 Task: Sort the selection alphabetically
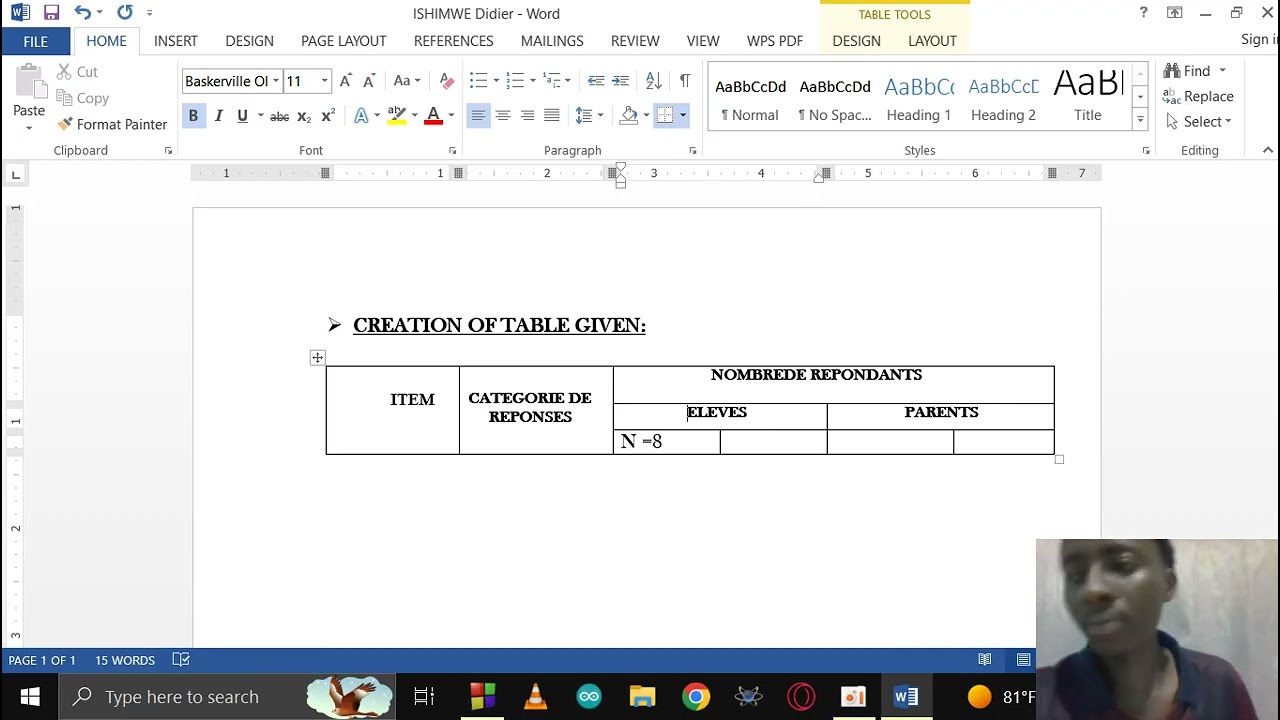654,81
